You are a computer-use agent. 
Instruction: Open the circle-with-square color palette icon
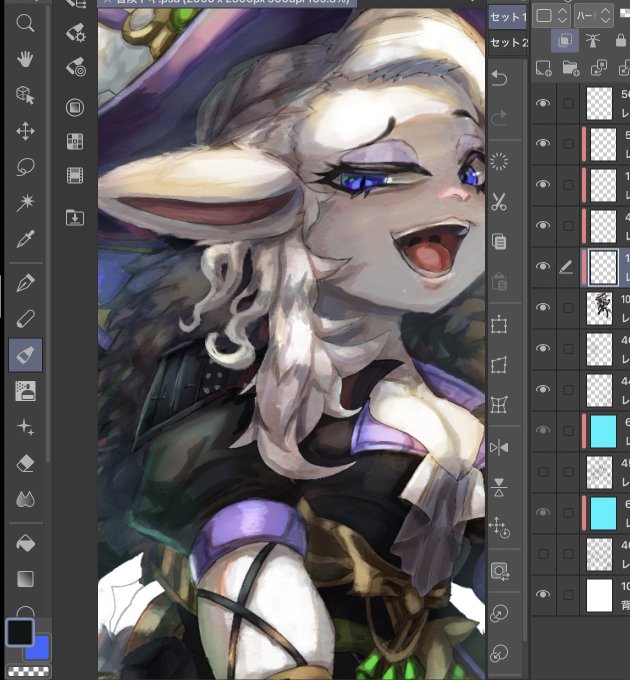75,107
